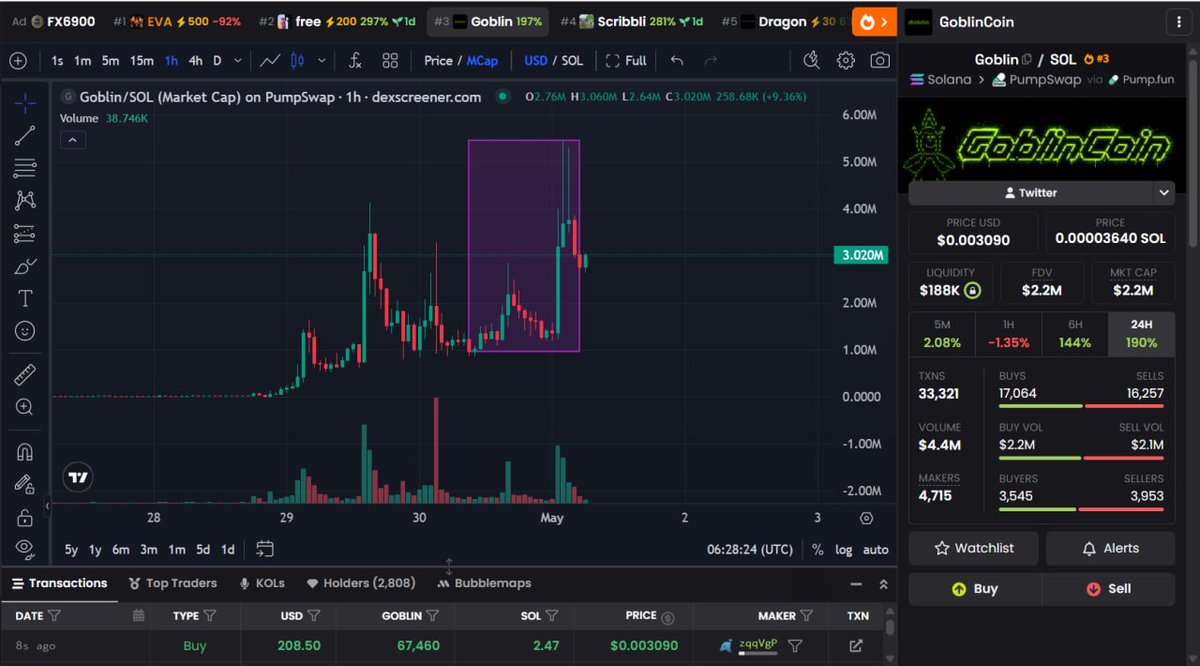The width and height of the screenshot is (1200, 666).
Task: Undo last chart action
Action: click(677, 60)
